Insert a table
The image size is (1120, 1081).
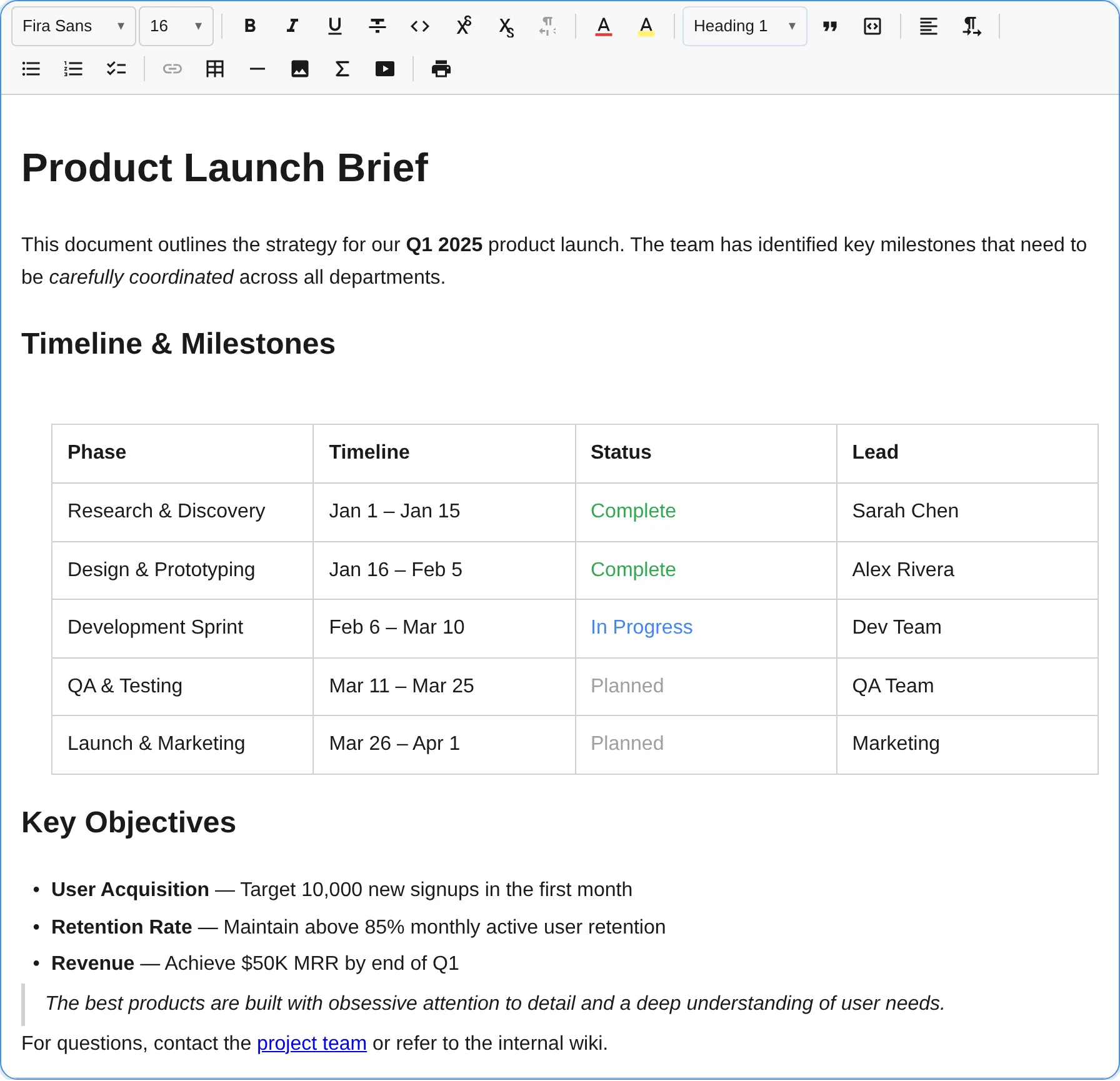(215, 69)
